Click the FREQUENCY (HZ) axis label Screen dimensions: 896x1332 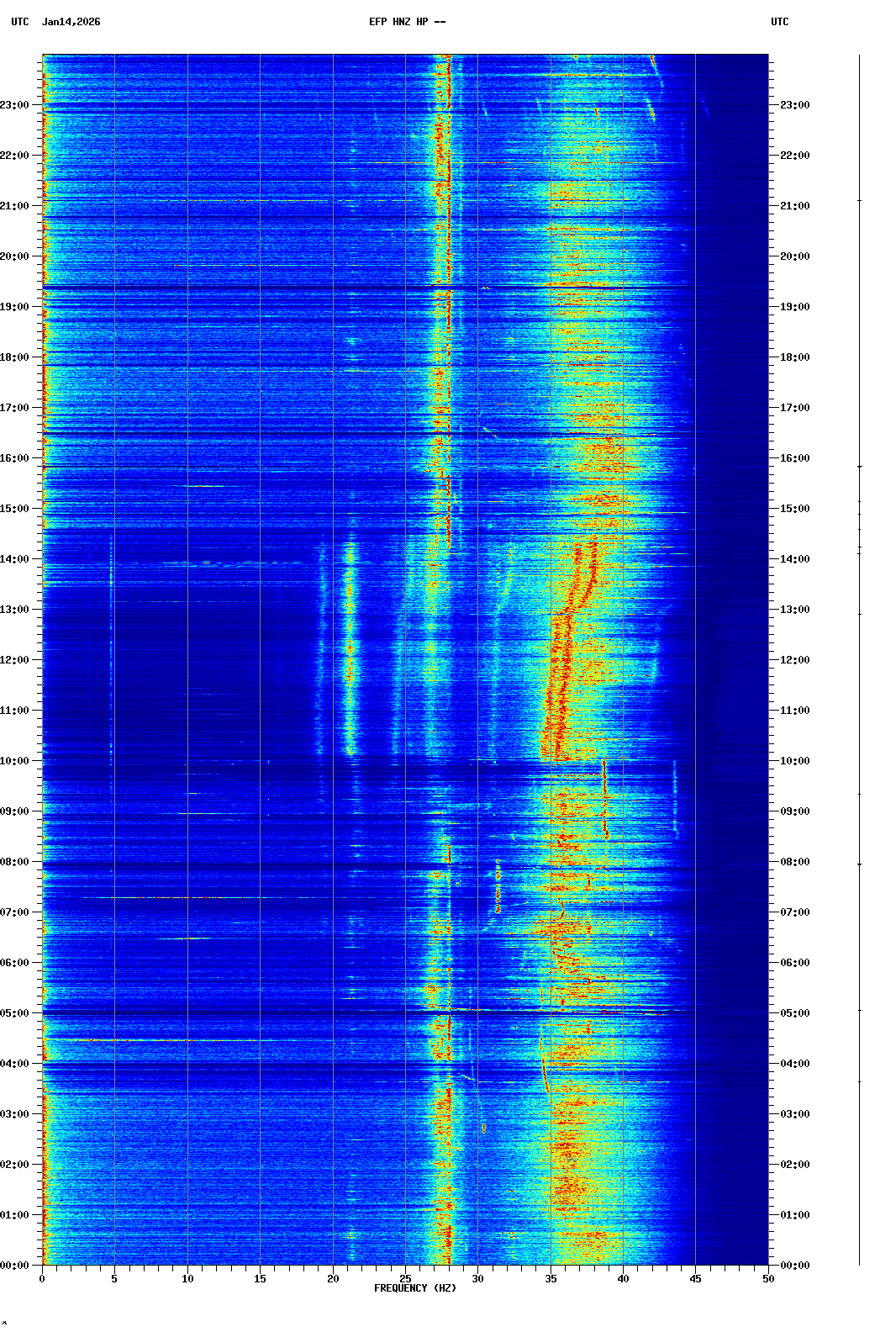[x=415, y=1288]
